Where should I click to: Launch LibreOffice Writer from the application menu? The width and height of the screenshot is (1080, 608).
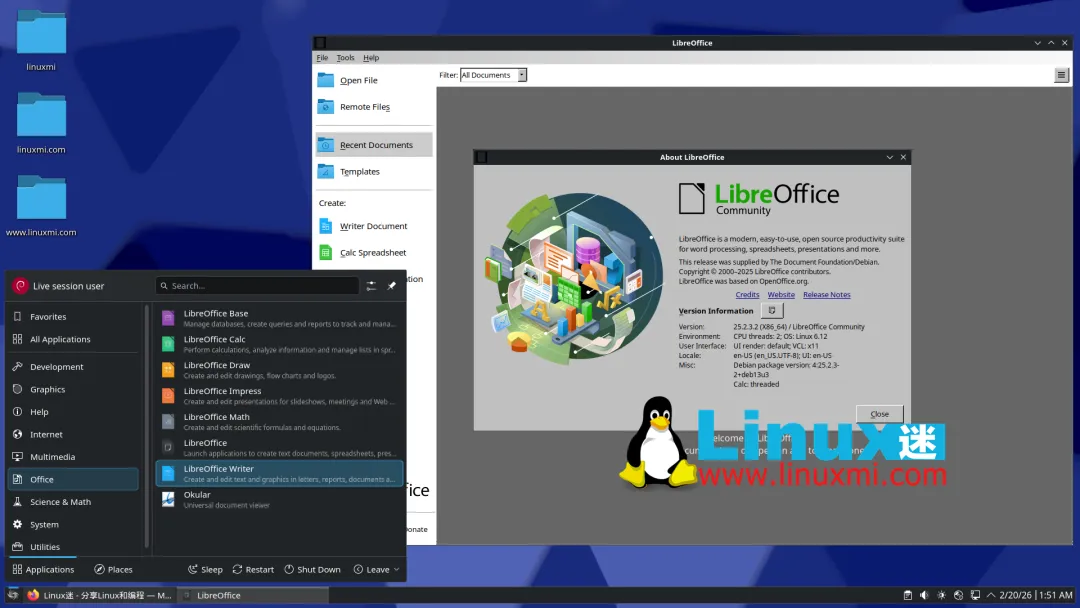279,474
